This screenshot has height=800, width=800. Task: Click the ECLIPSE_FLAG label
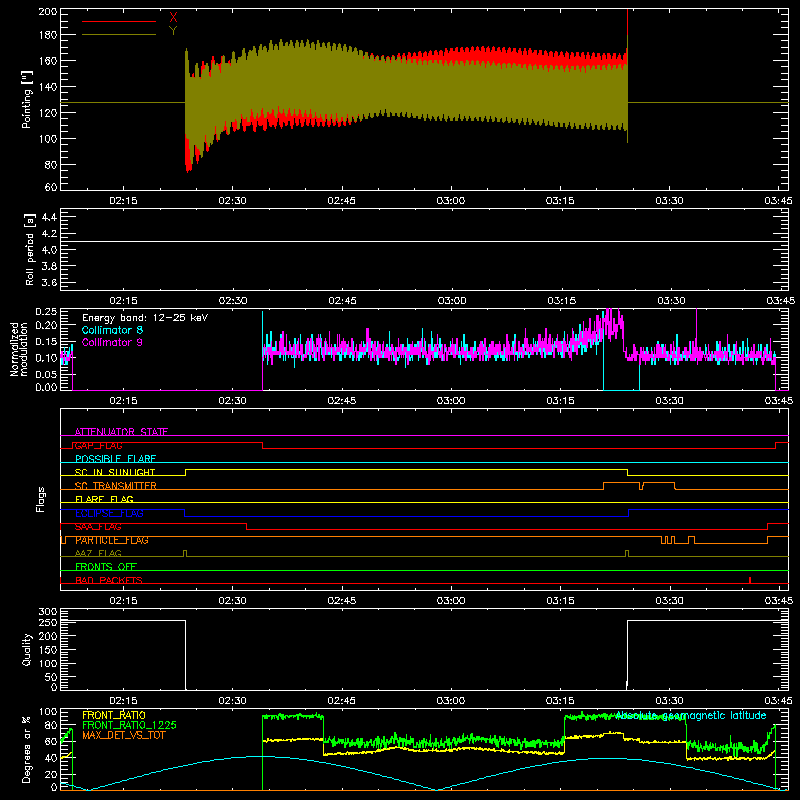109,513
